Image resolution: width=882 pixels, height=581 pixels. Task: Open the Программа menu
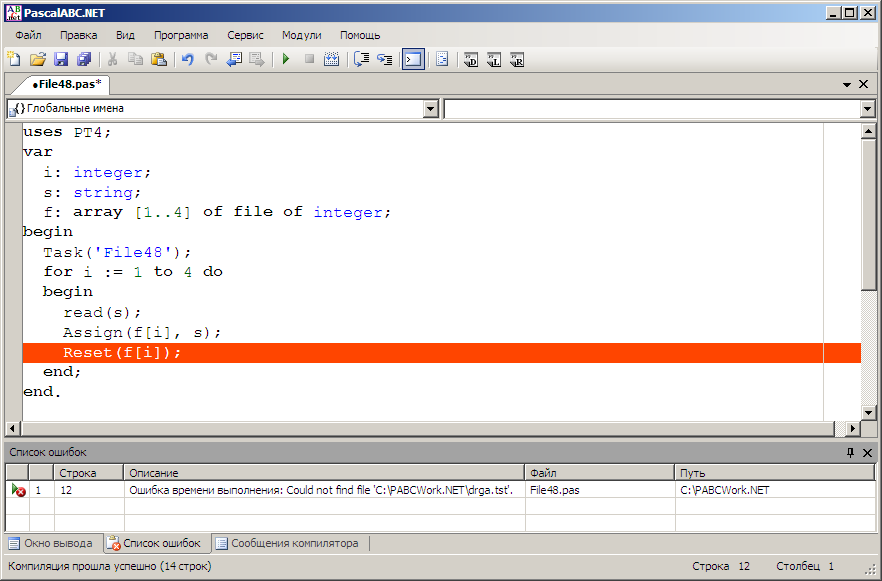(x=181, y=35)
